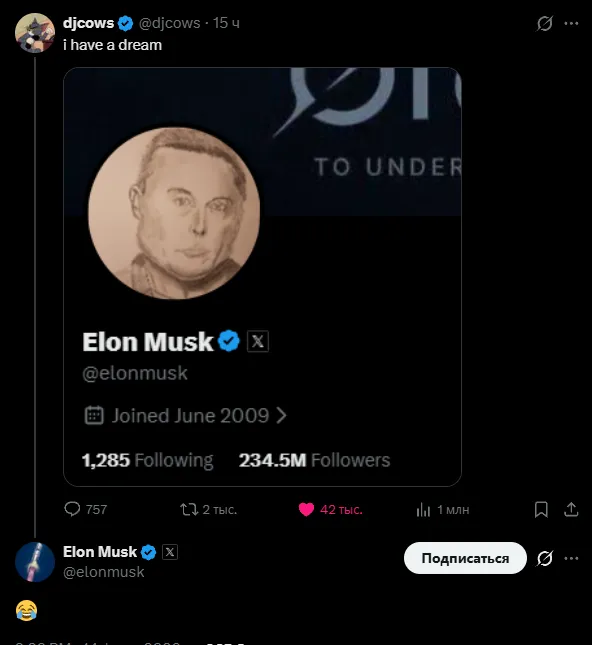Share the tweet using upload arrow icon
This screenshot has height=645, width=592.
(x=571, y=510)
